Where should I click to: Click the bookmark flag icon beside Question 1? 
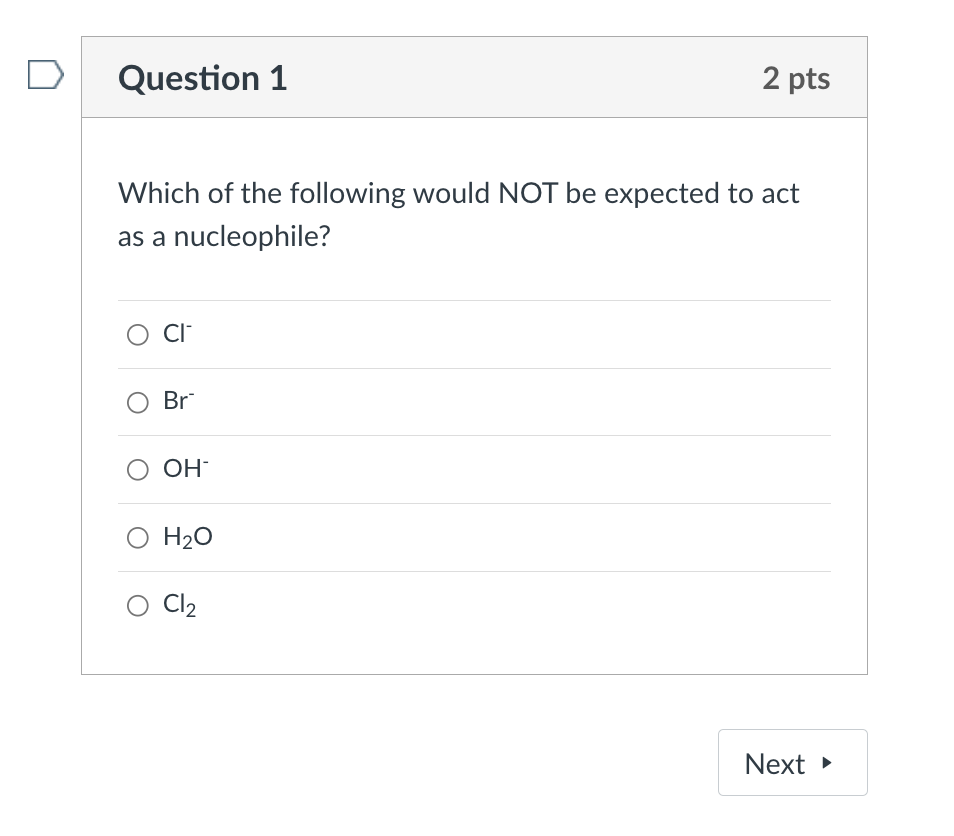(x=44, y=74)
